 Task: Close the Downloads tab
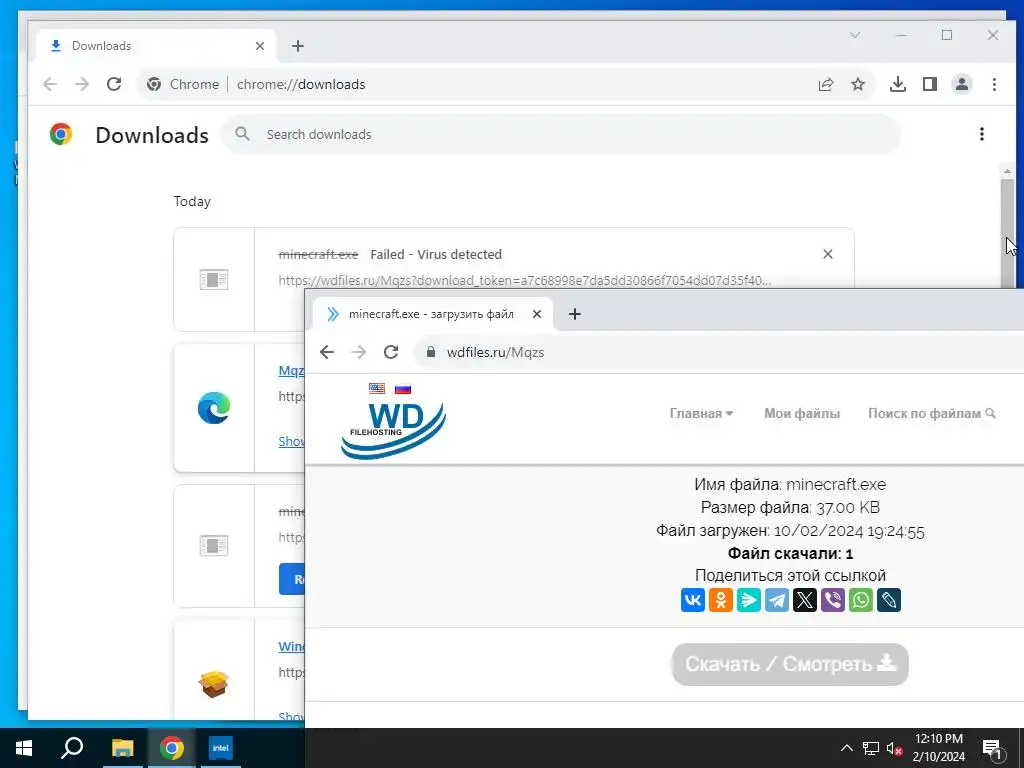tap(260, 46)
